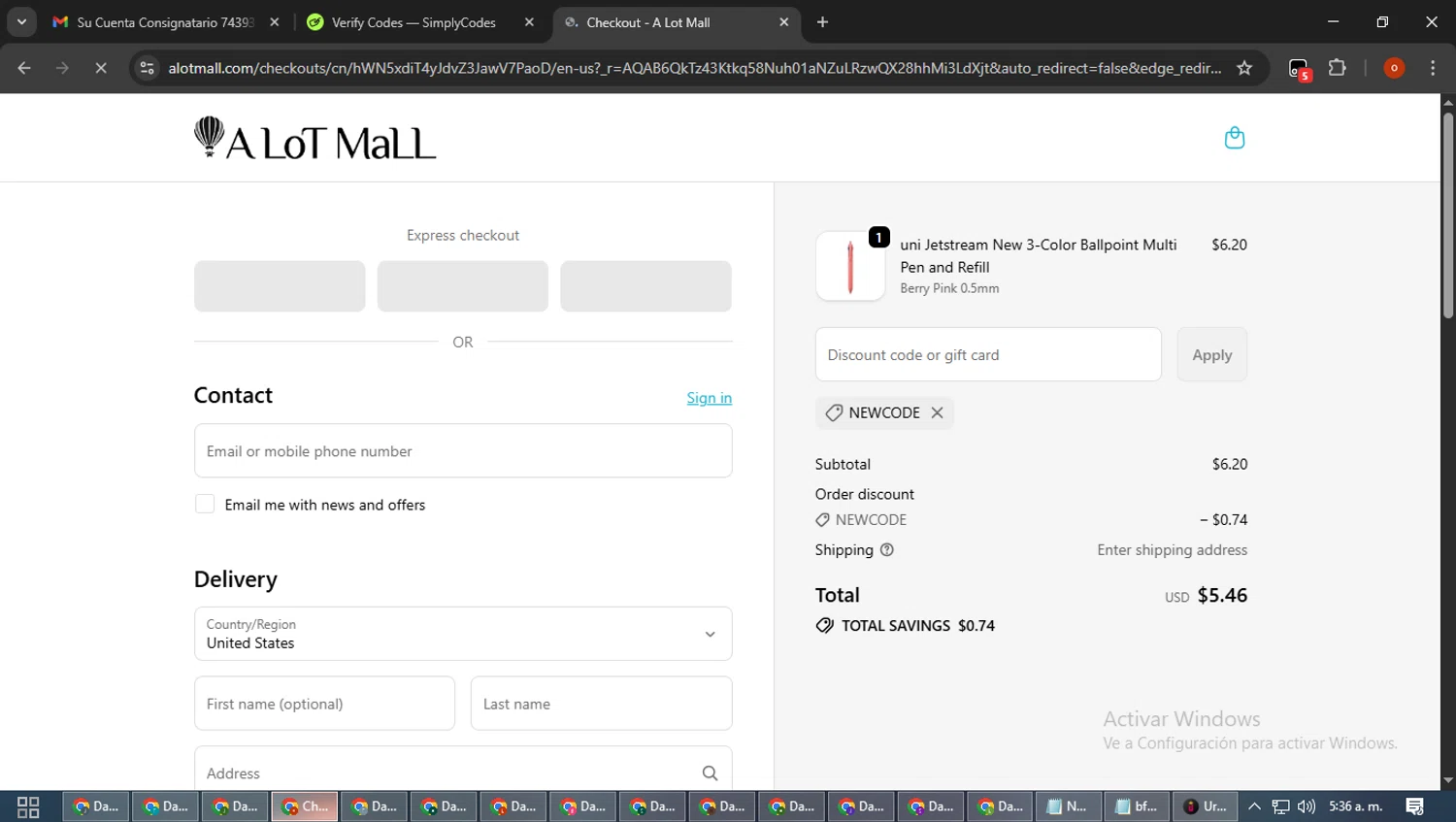The image size is (1456, 822).
Task: Focus the Last name field
Action: [x=602, y=704]
